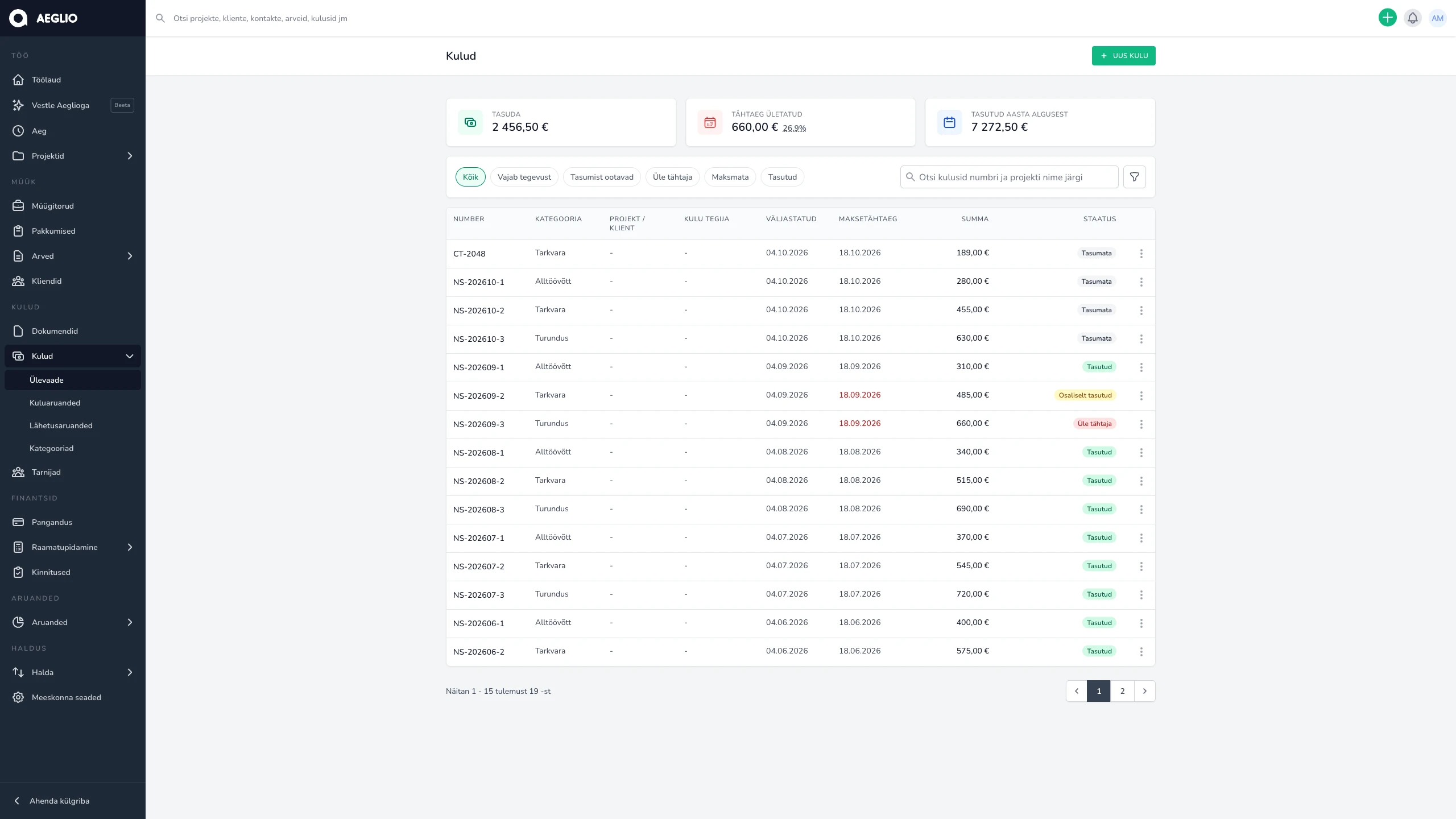Open Meeskonna seaded settings
The width and height of the screenshot is (1456, 819).
[73, 697]
